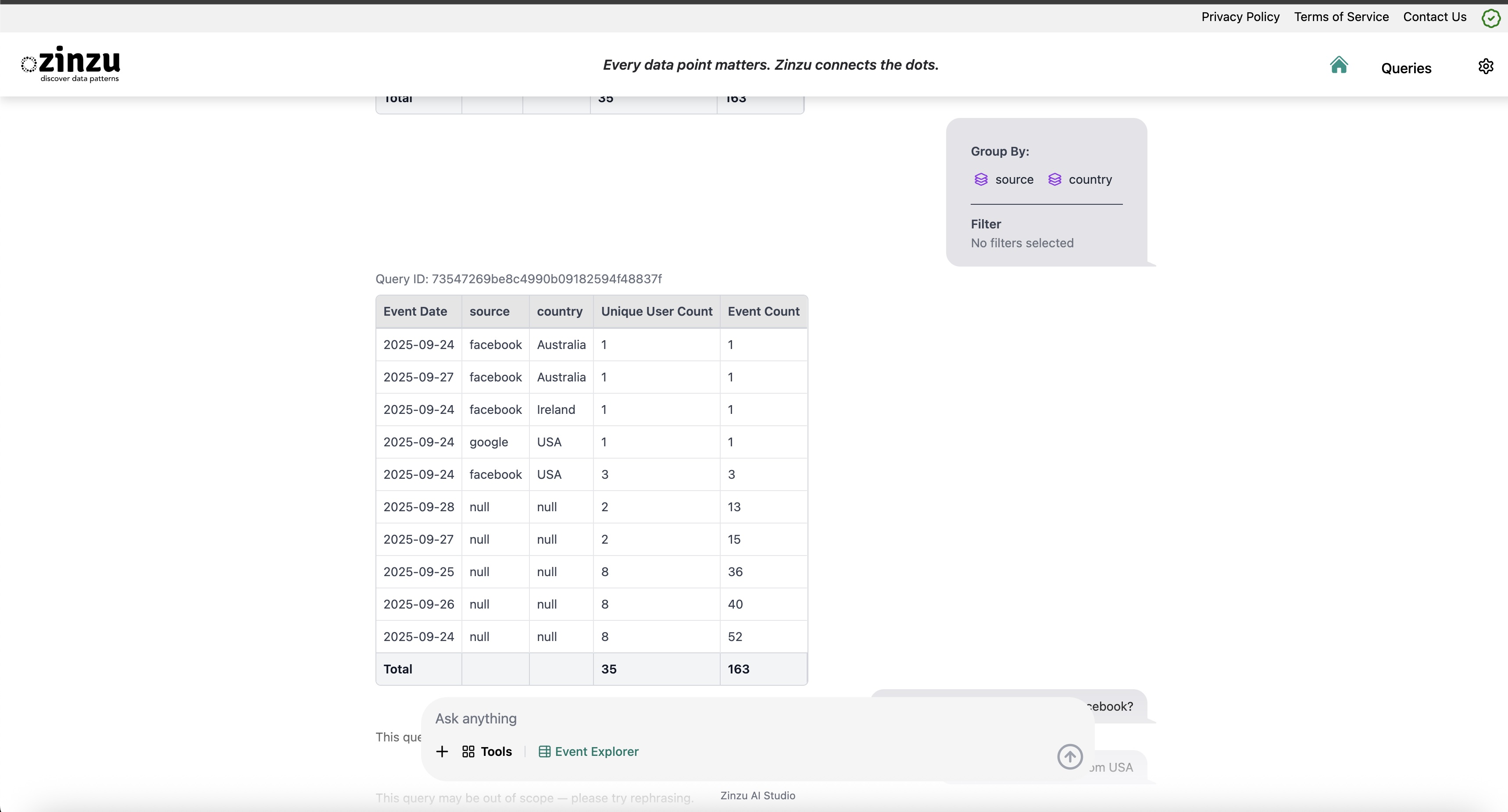Click the green verified checkmark badge
The height and width of the screenshot is (812, 1508).
pos(1490,18)
